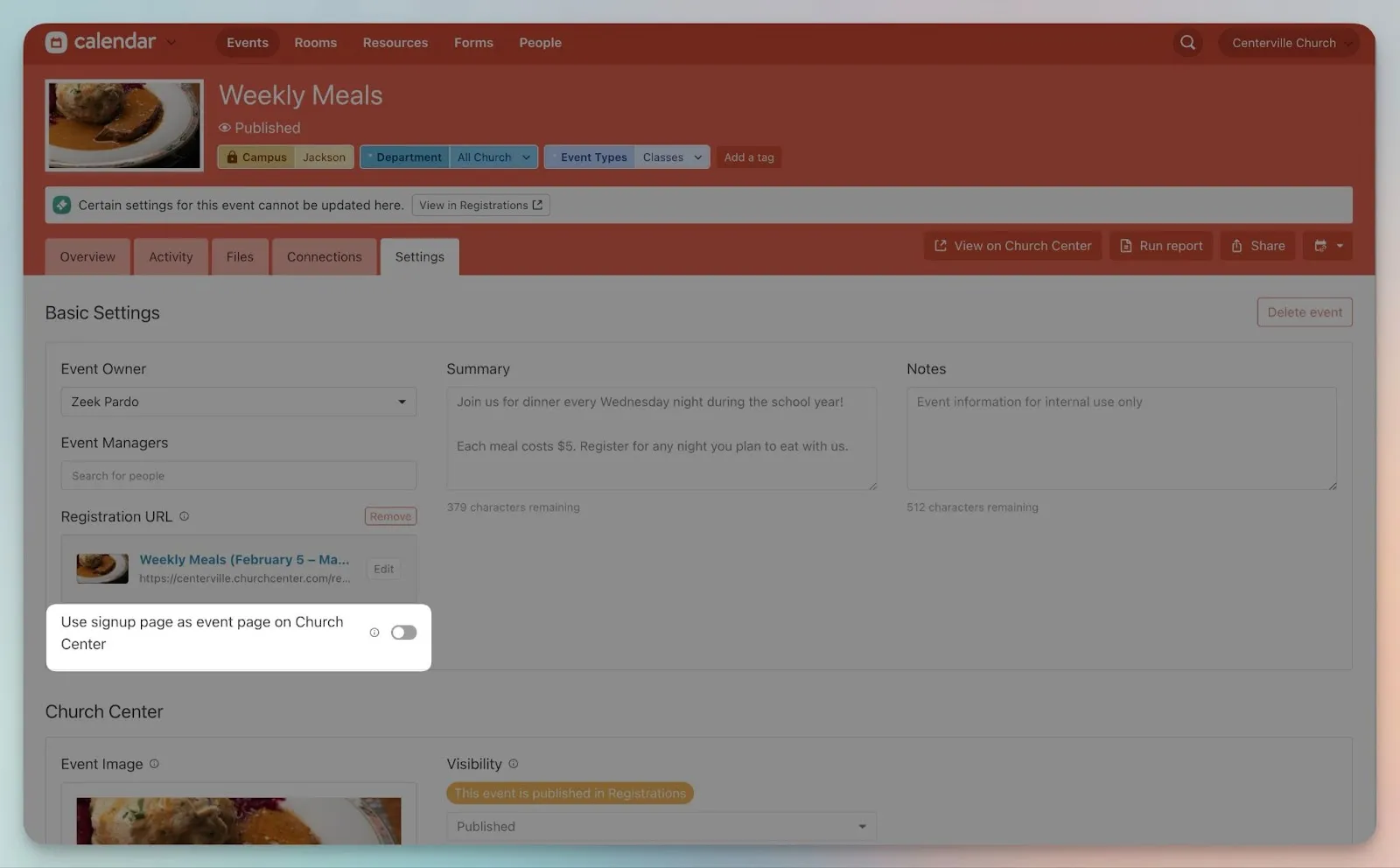Open search with the magnifying glass icon

pos(1187,43)
